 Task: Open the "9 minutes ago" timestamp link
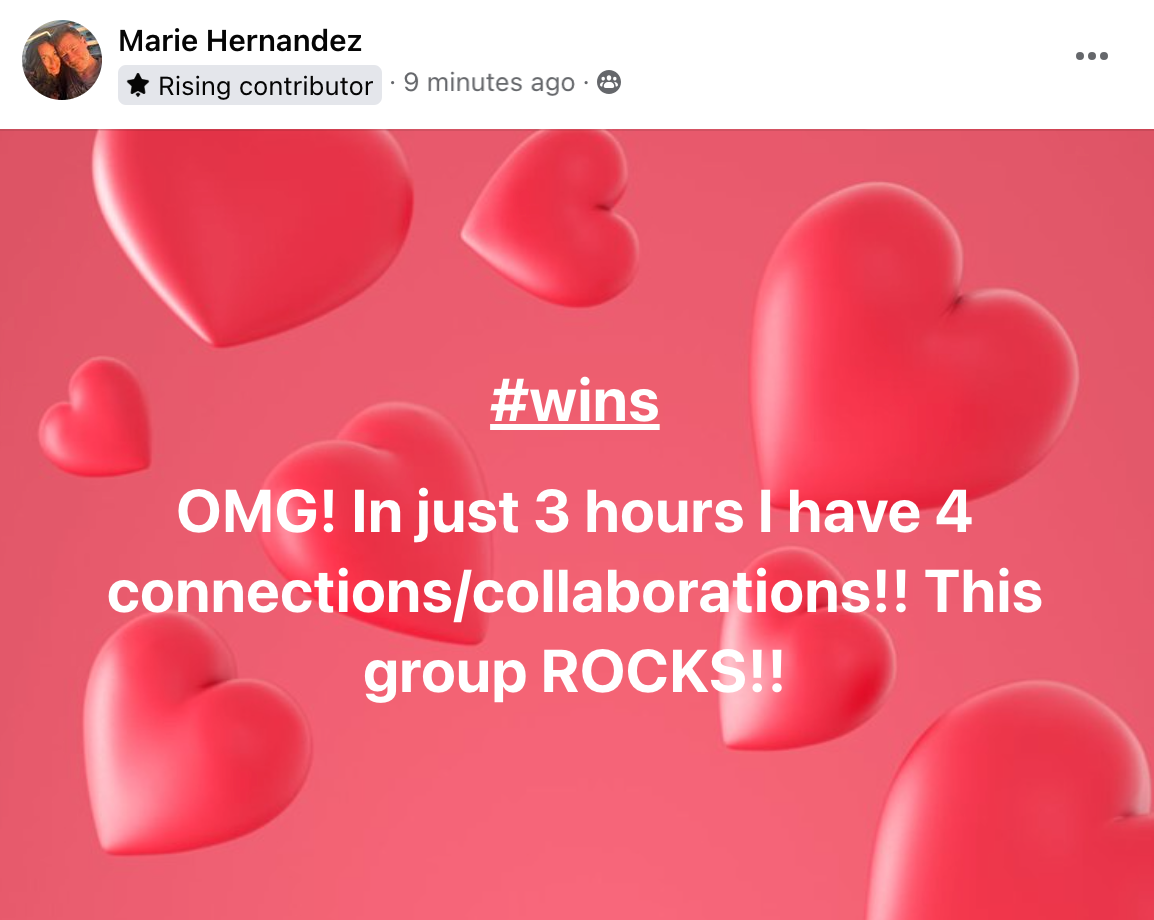point(489,82)
